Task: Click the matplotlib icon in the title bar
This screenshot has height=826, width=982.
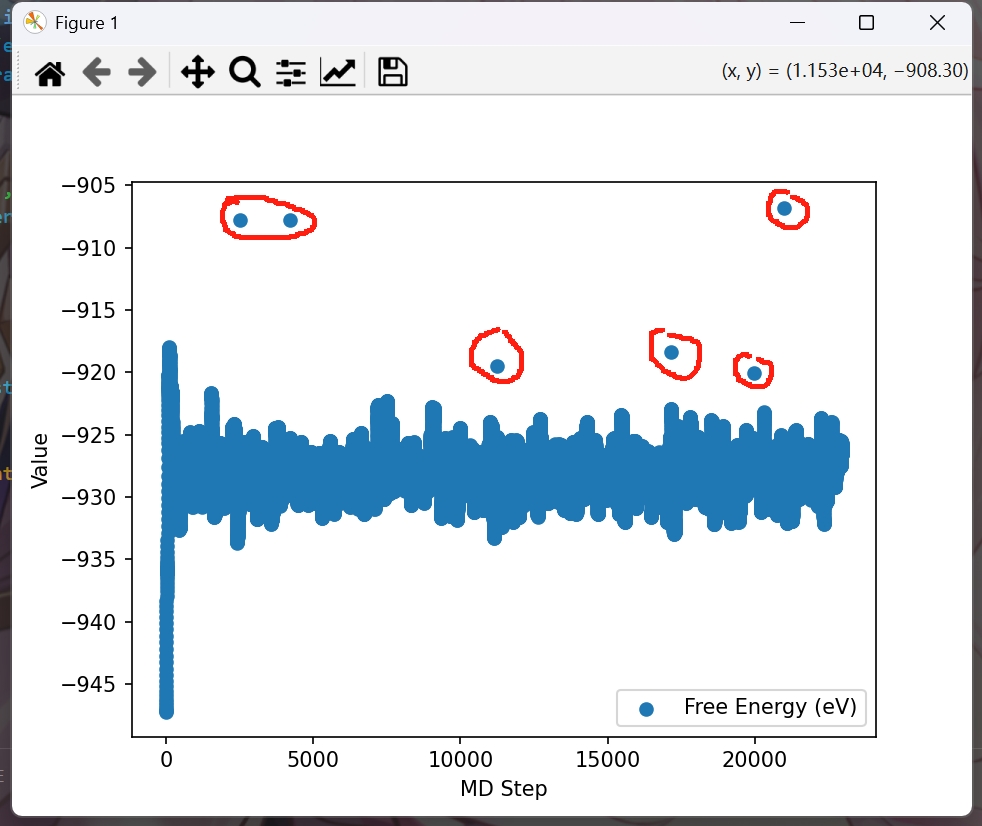Action: tap(35, 22)
